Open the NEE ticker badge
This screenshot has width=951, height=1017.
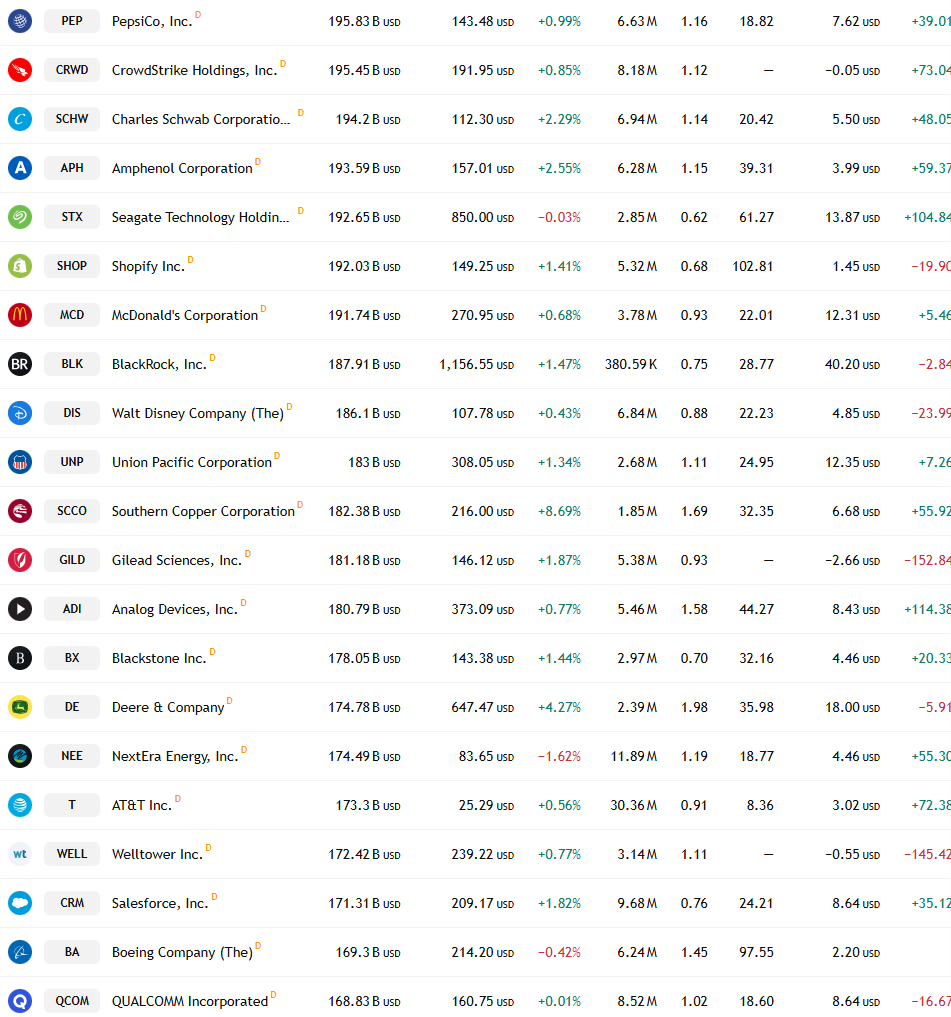tap(72, 756)
